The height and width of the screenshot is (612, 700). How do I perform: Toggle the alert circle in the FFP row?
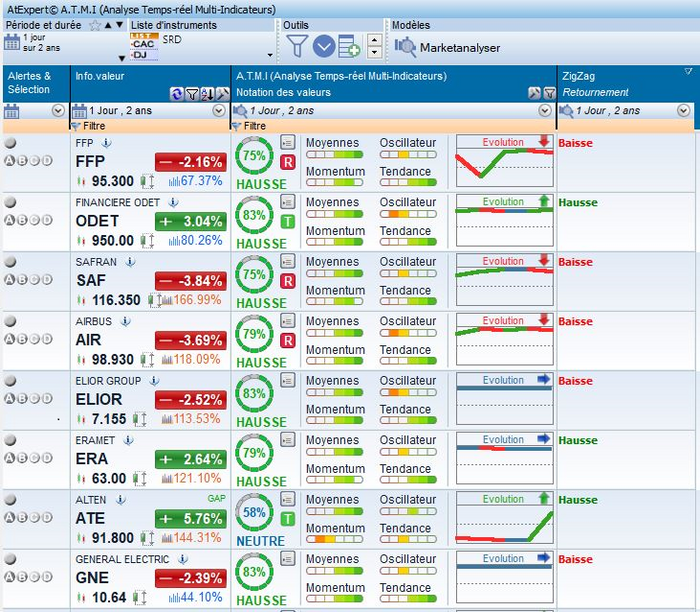pyautogui.click(x=10, y=143)
